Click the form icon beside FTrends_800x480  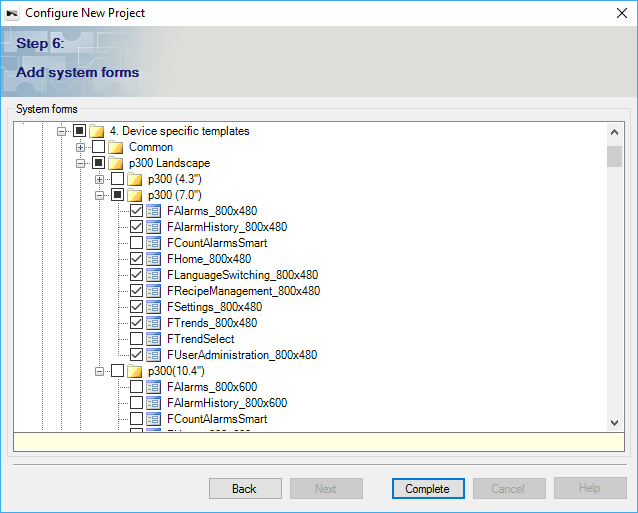(x=153, y=323)
